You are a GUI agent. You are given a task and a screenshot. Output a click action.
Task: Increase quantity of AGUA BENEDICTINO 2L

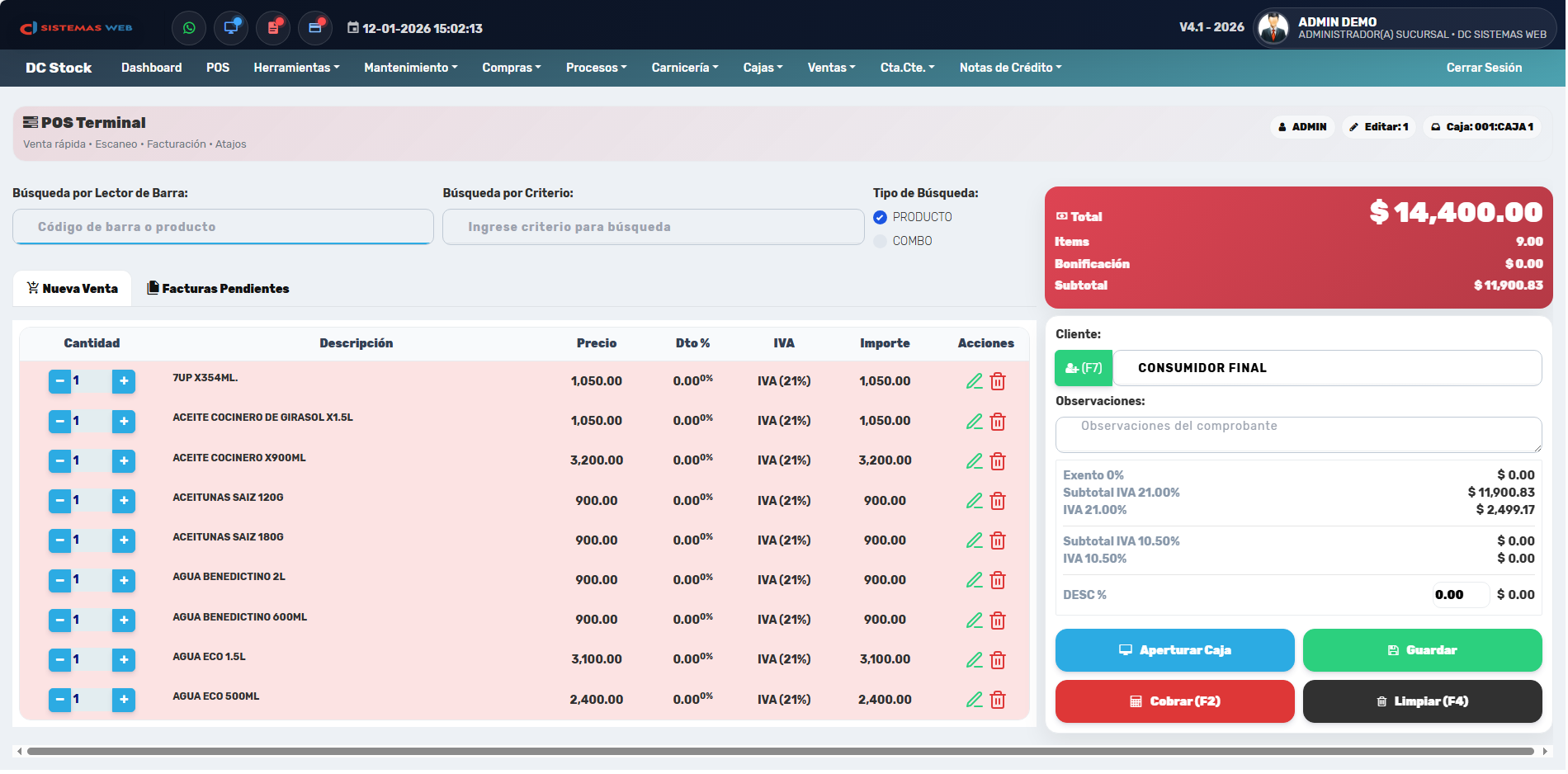124,580
